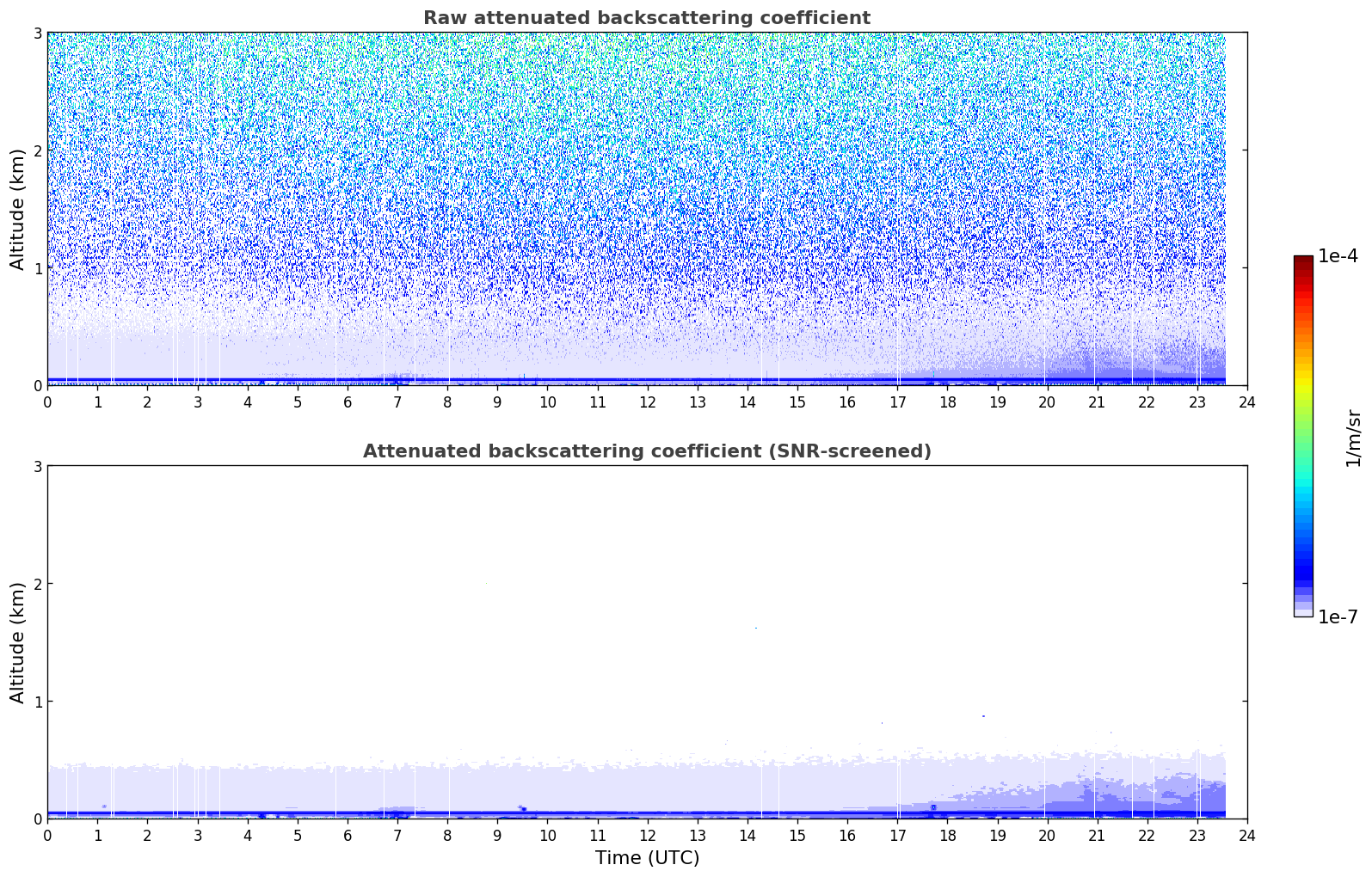
Task: Click the top plot's 'Altitude (km)' label
Action: pos(18,209)
